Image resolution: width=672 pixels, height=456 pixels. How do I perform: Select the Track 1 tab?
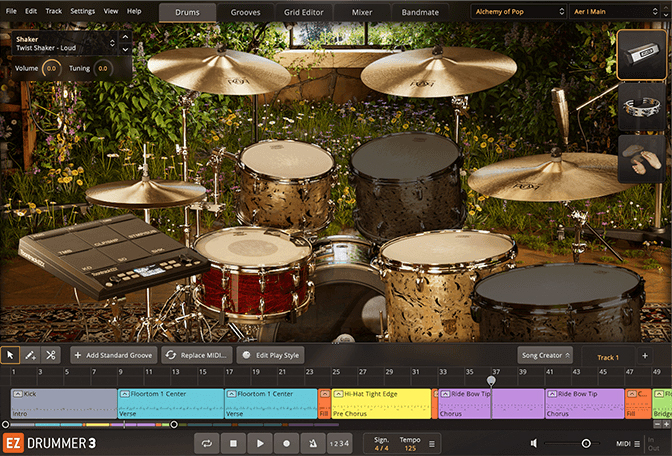(608, 357)
